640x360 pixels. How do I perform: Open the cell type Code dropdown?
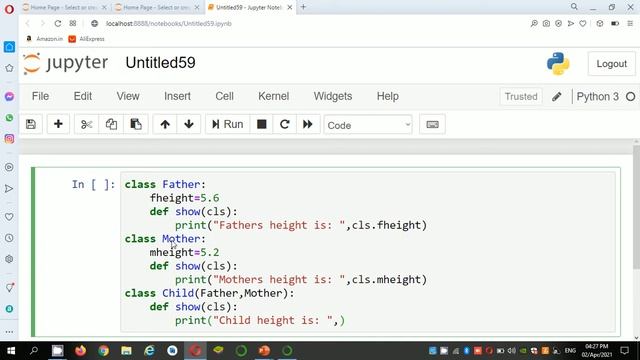coord(368,125)
